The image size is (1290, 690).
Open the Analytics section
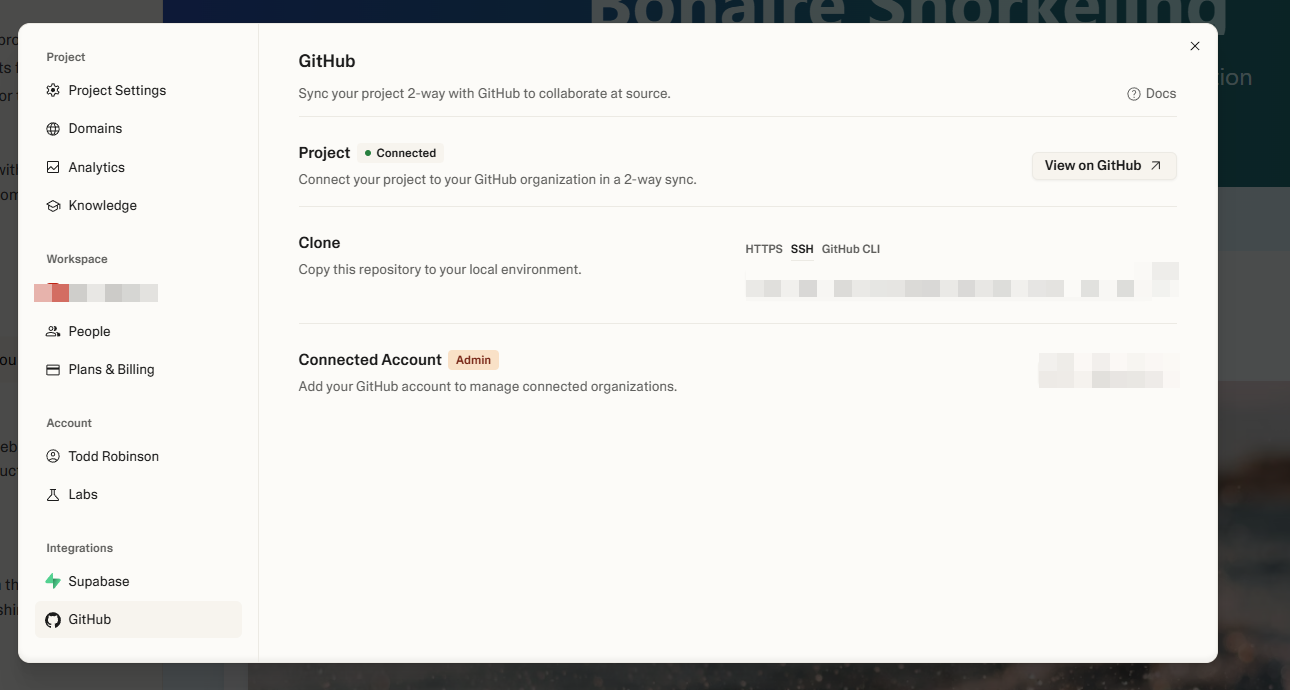coord(97,167)
